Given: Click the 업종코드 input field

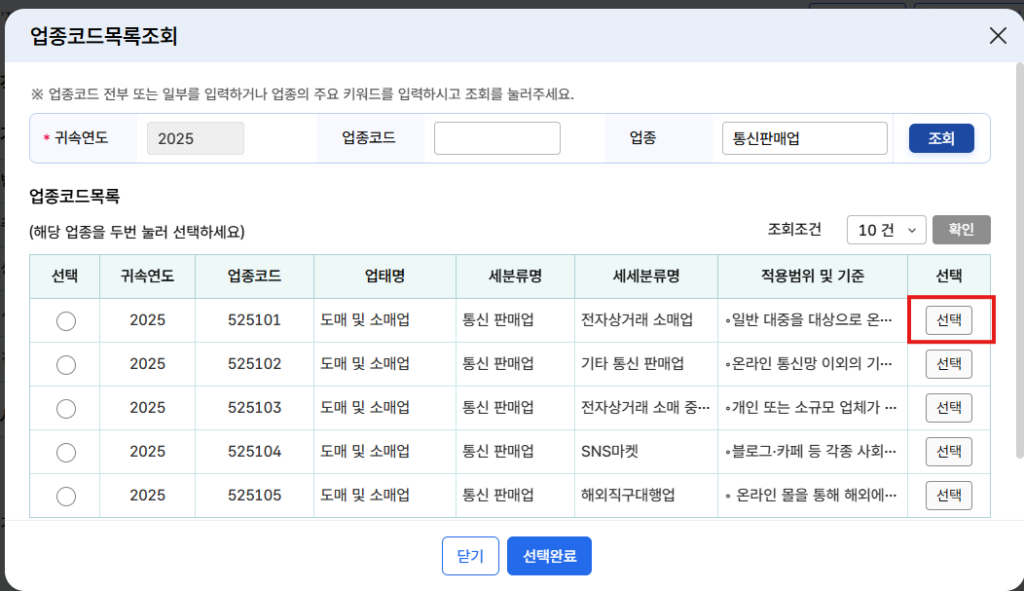Looking at the screenshot, I should 497,139.
